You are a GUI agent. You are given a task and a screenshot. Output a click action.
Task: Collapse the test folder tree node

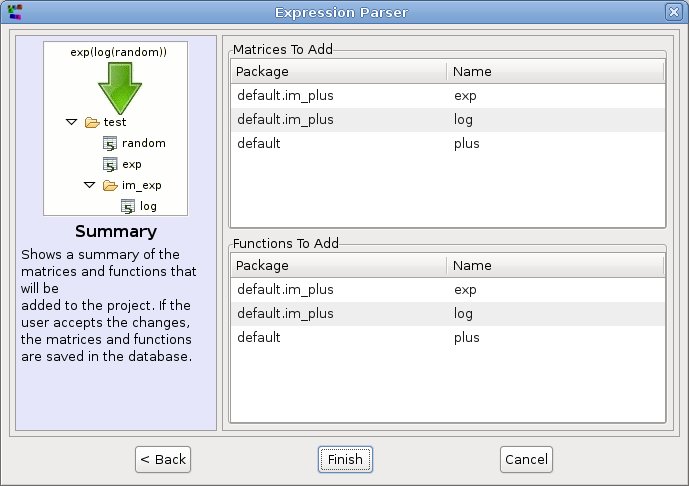pyautogui.click(x=71, y=122)
